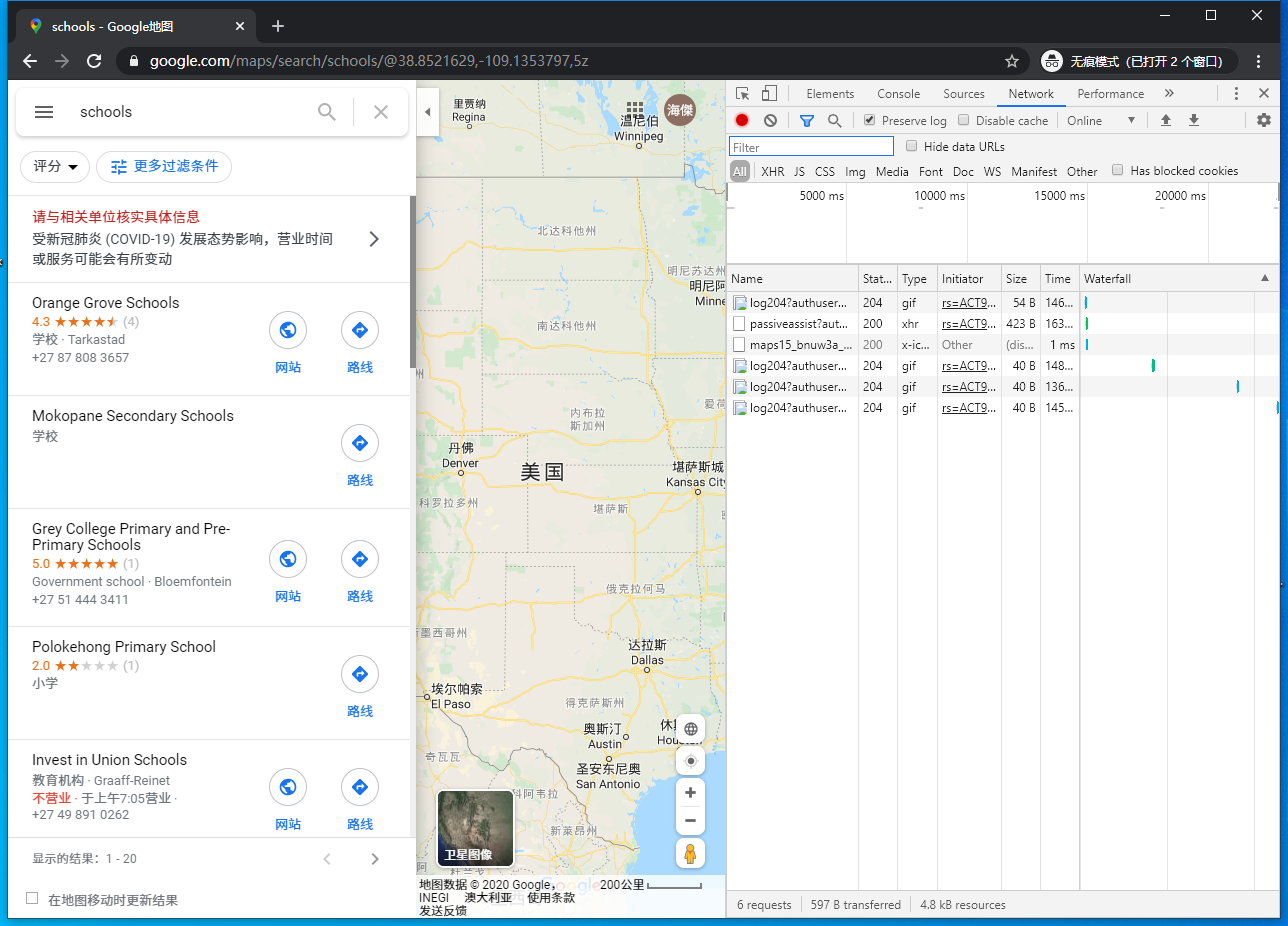Click website icon for Orange Grove Schools

click(288, 330)
